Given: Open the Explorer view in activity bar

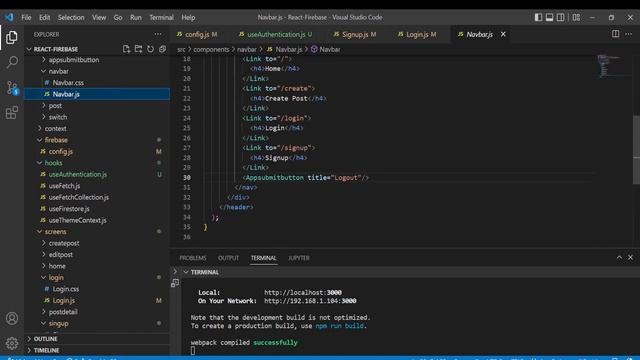Looking at the screenshot, I should (x=12, y=37).
